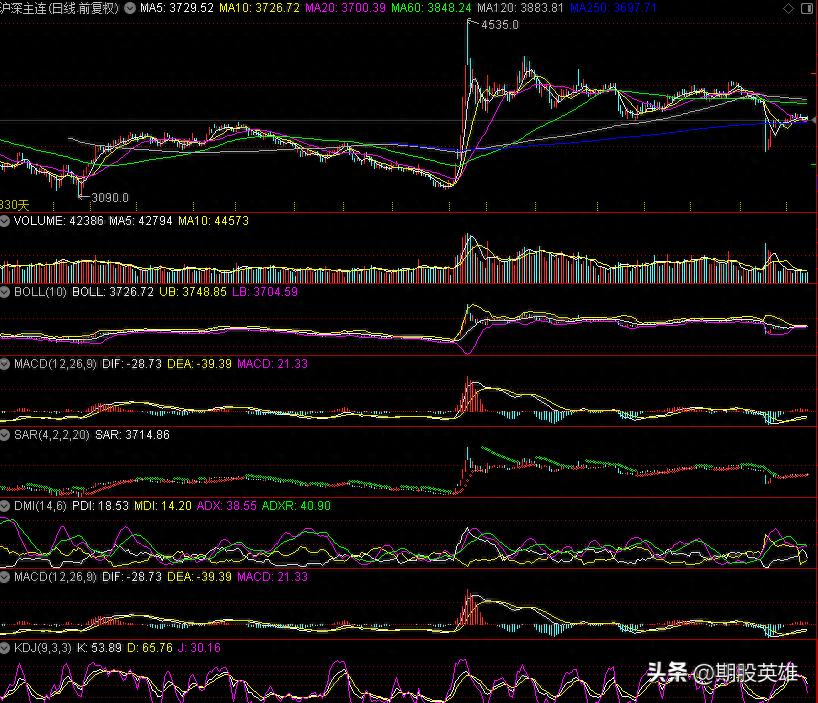Click the arrow icon of the upper MACD panel
The height and width of the screenshot is (703, 818).
[6, 364]
